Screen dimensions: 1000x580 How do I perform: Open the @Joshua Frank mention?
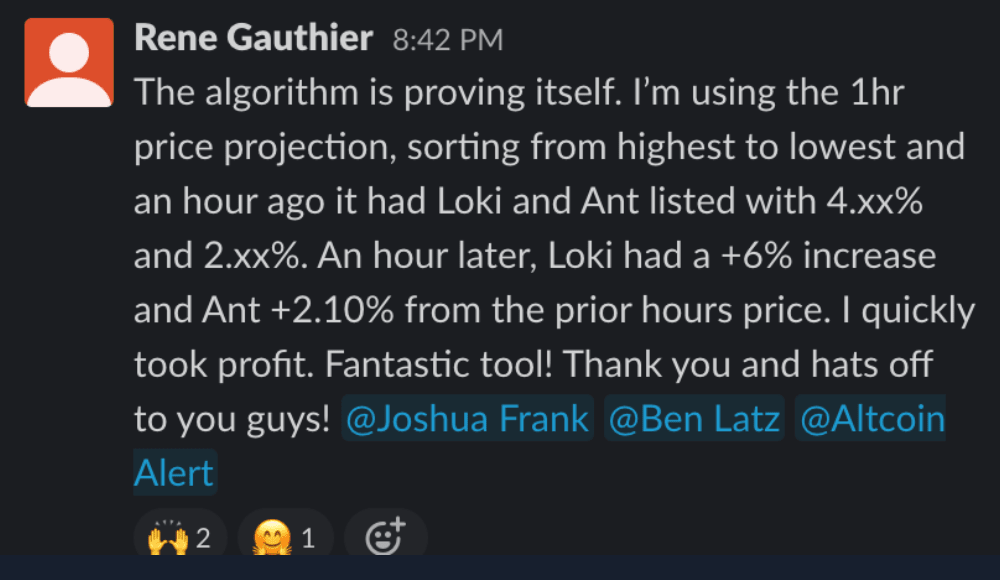pyautogui.click(x=467, y=419)
